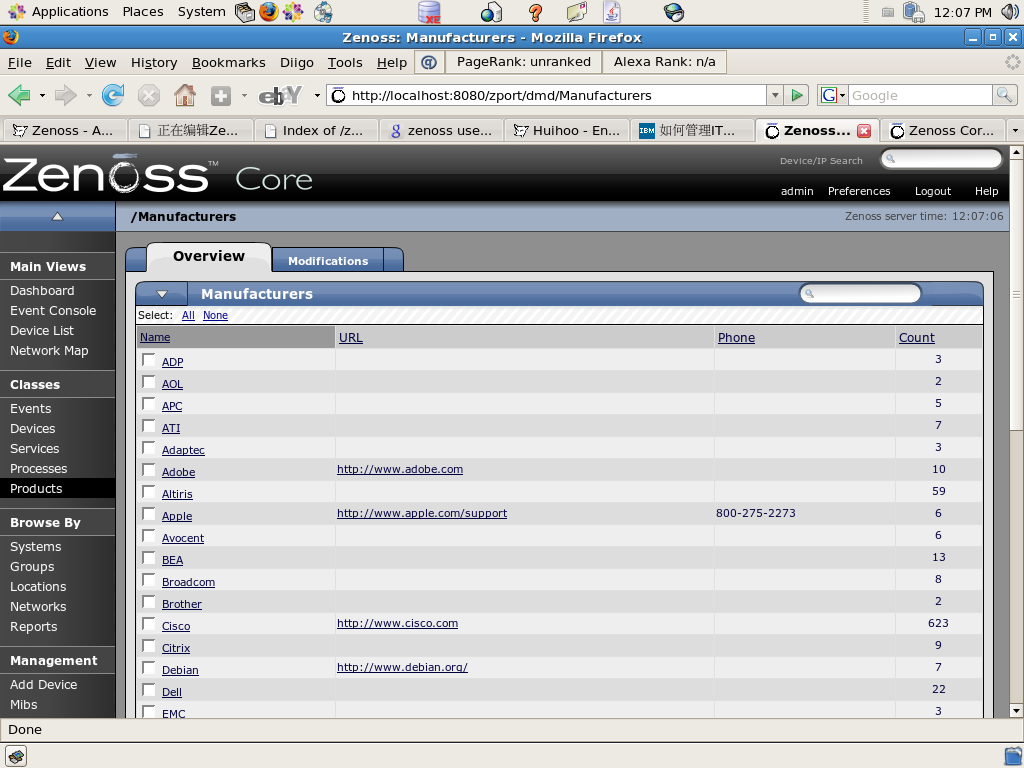Select the ADP row checkbox
1024x768 pixels.
pos(149,360)
